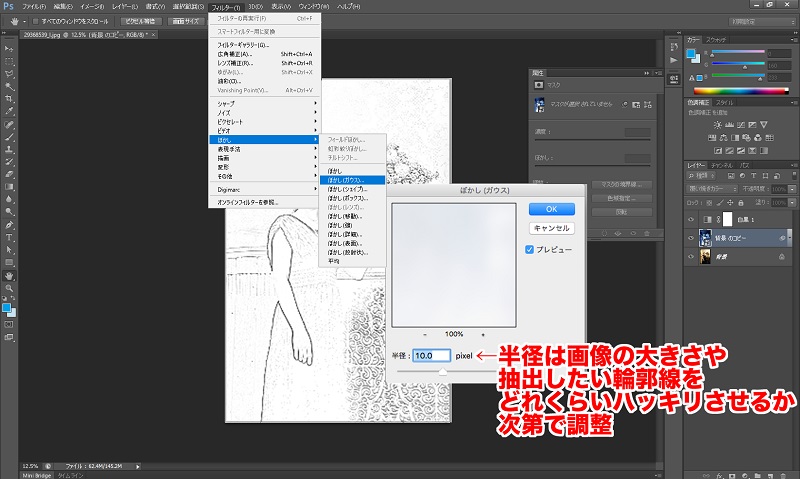
Task: Switch to the チャンネル tab
Action: [x=721, y=165]
